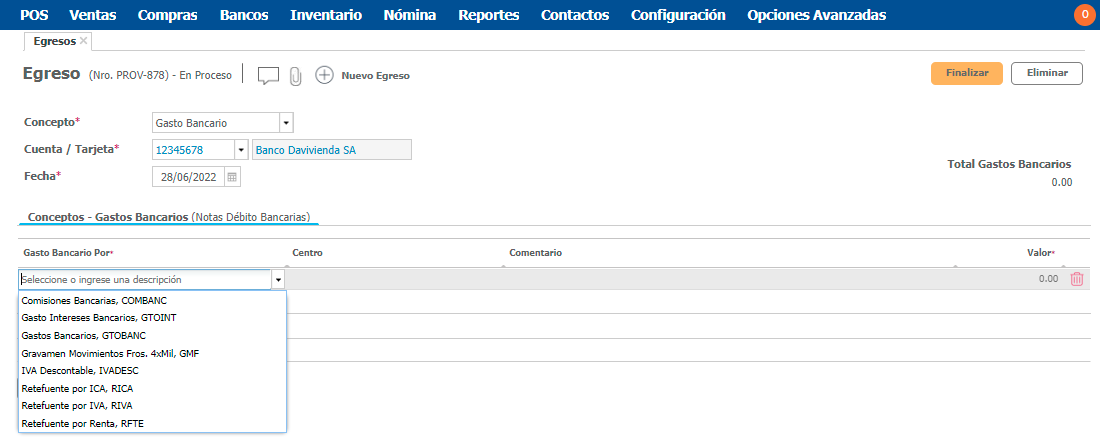This screenshot has height=439, width=1100.
Task: Click the comment speech bubble icon
Action: pos(268,75)
